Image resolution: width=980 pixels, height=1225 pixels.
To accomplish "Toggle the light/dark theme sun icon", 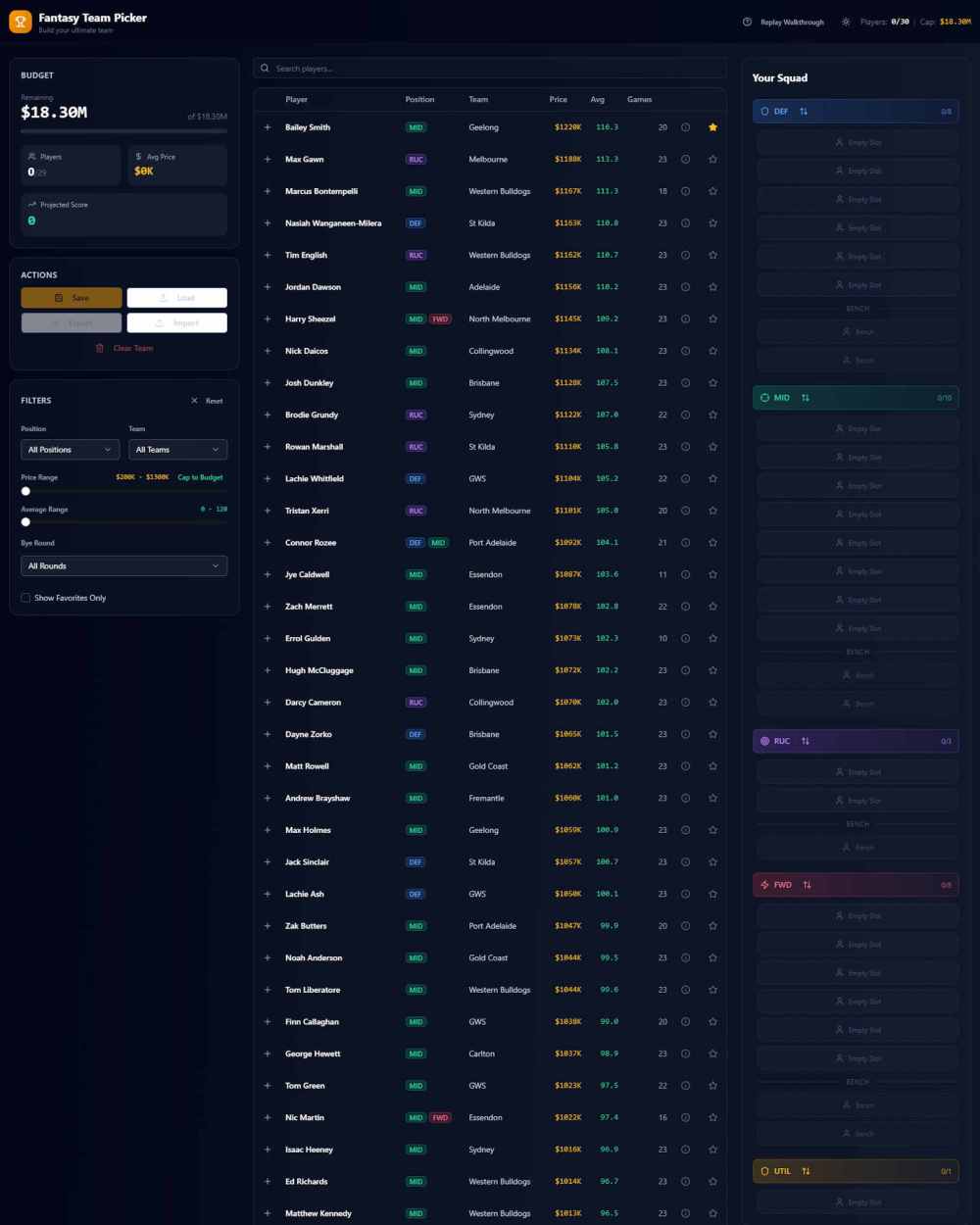I will point(846,22).
